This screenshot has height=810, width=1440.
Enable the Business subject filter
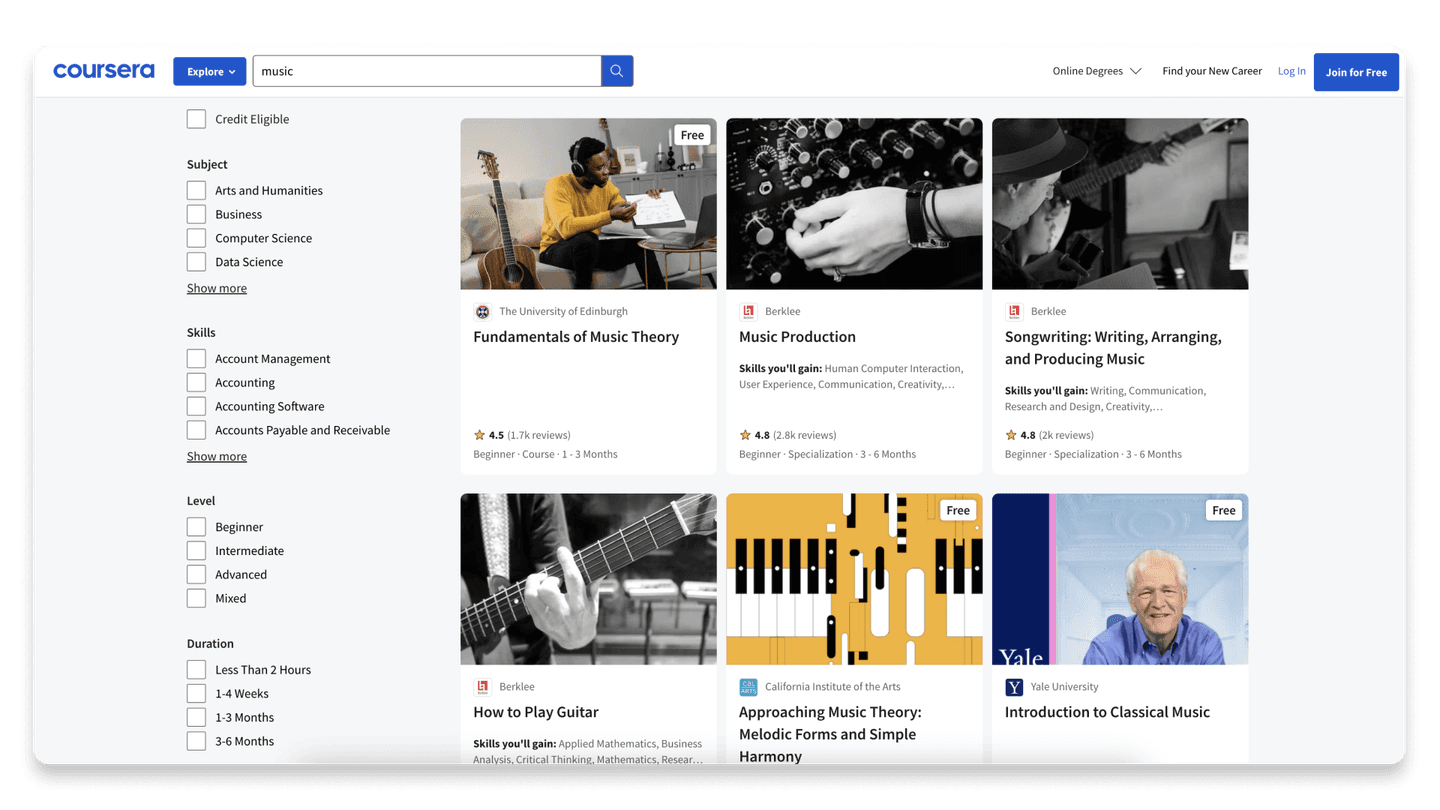tap(196, 214)
